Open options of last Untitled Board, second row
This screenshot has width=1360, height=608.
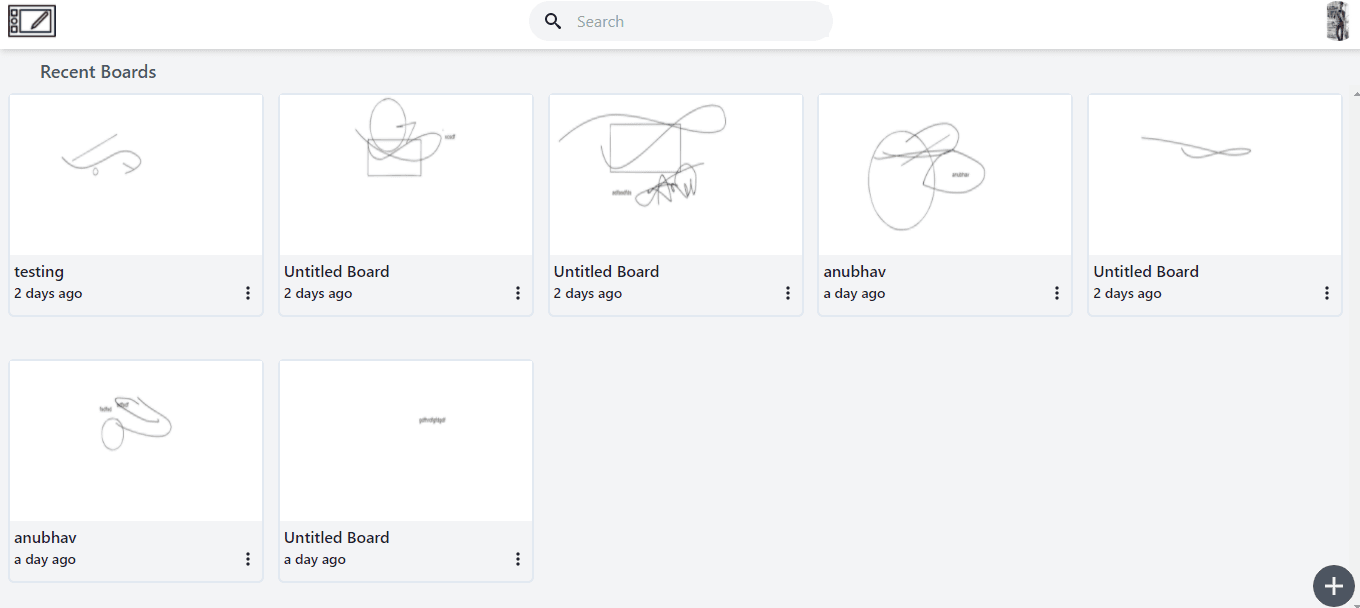[x=518, y=559]
